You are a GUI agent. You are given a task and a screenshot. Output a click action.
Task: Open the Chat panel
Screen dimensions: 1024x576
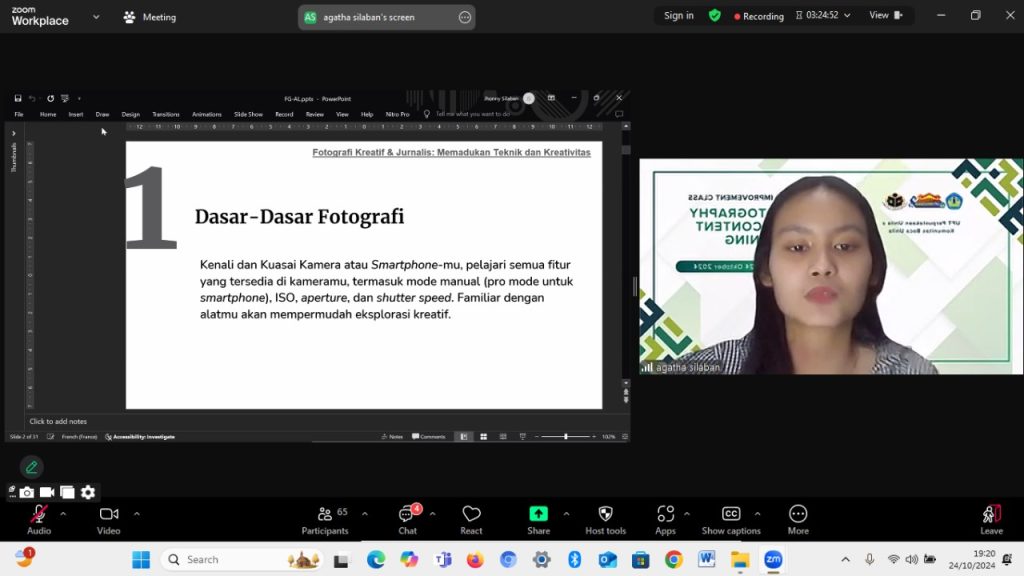(x=408, y=515)
